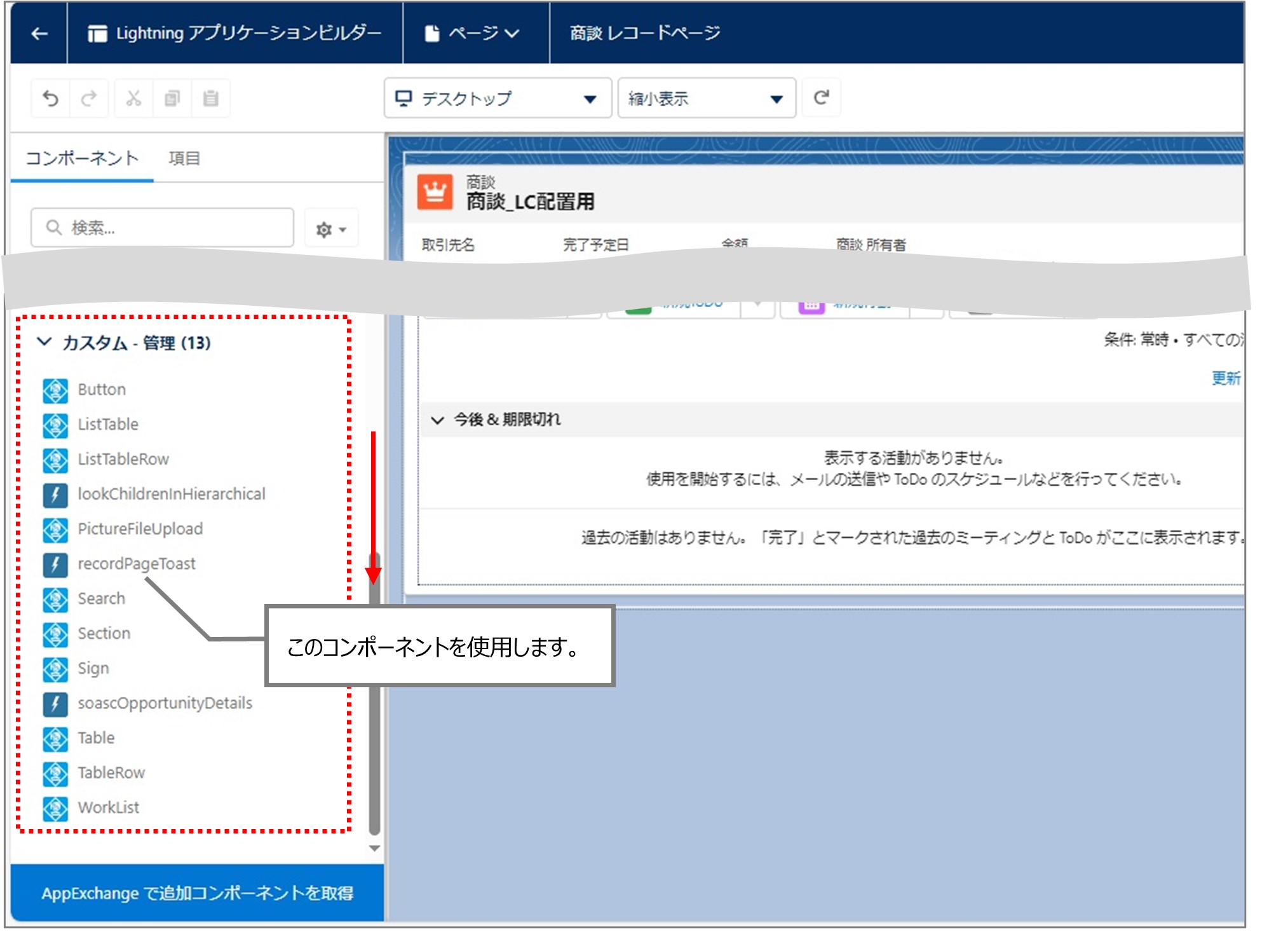Select the ListTableRow component label
Viewport: 1288px width, 932px height.
click(x=123, y=460)
